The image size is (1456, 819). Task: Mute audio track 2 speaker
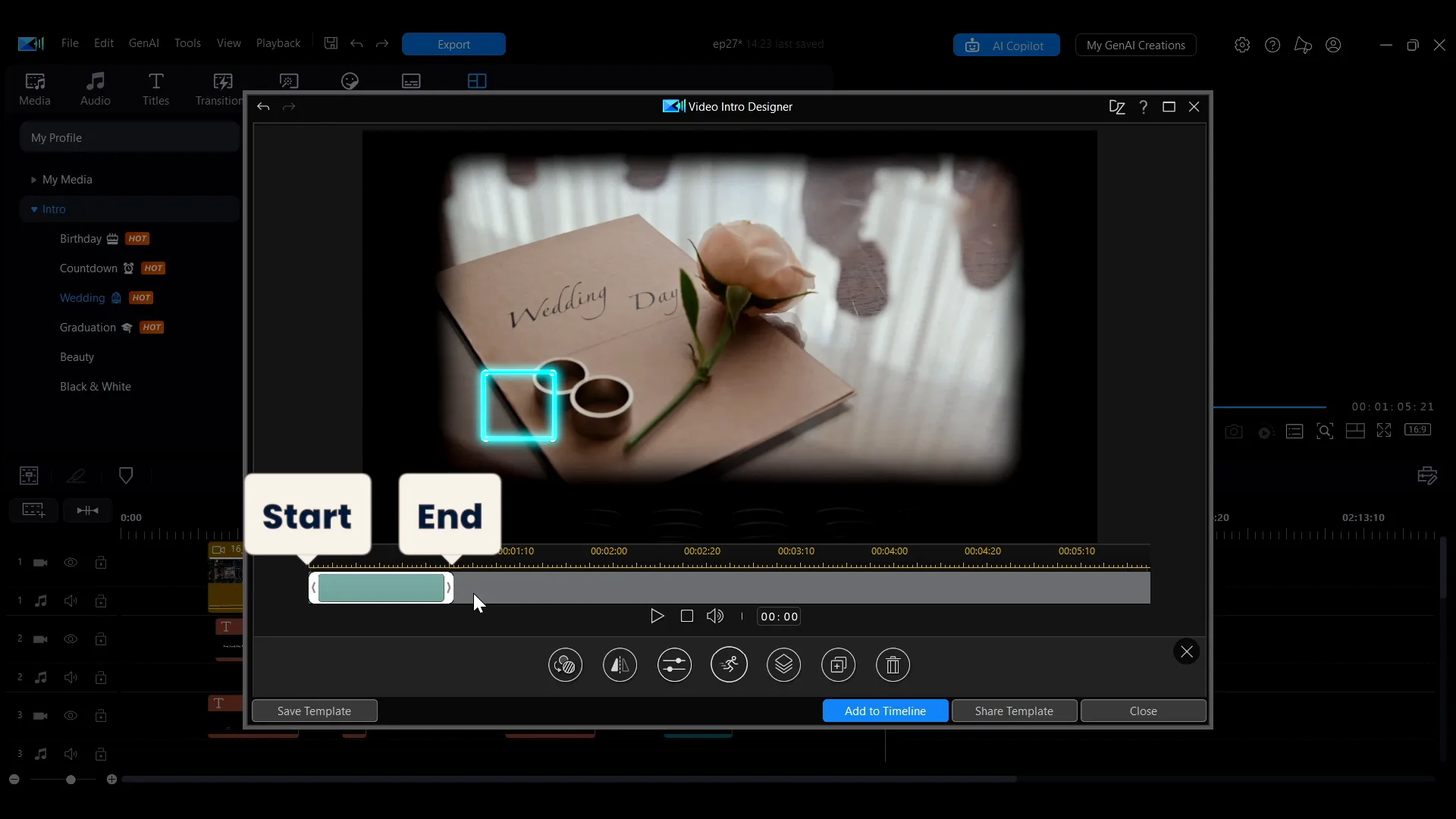71,677
